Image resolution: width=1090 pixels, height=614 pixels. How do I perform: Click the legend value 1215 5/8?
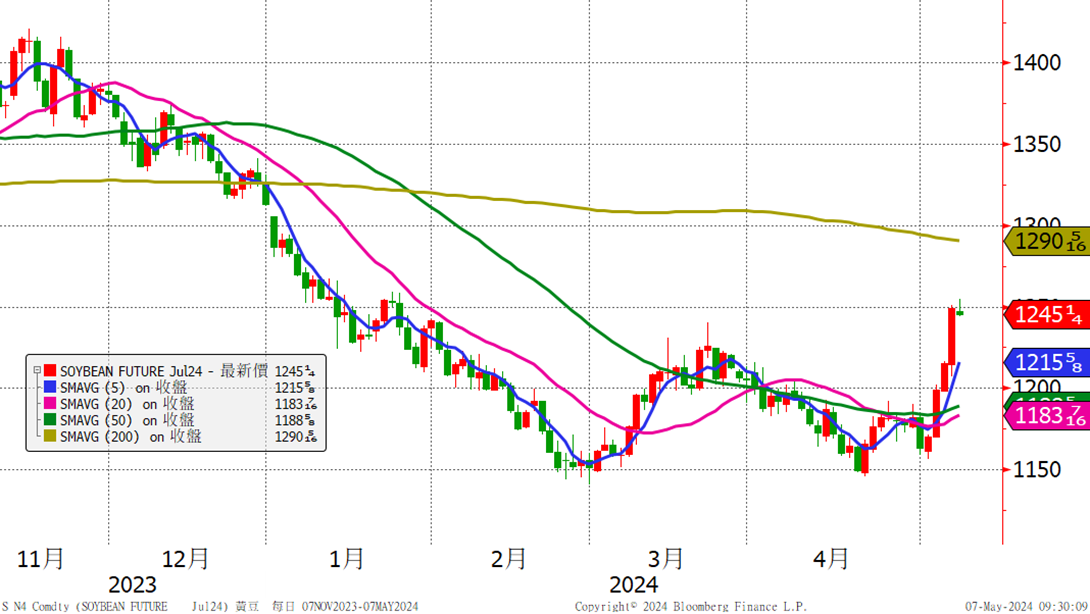tap(295, 388)
